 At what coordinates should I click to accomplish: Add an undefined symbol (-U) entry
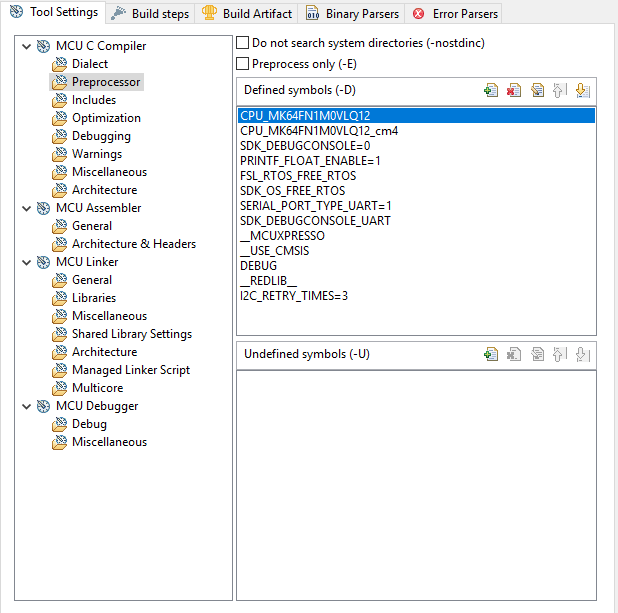point(491,354)
